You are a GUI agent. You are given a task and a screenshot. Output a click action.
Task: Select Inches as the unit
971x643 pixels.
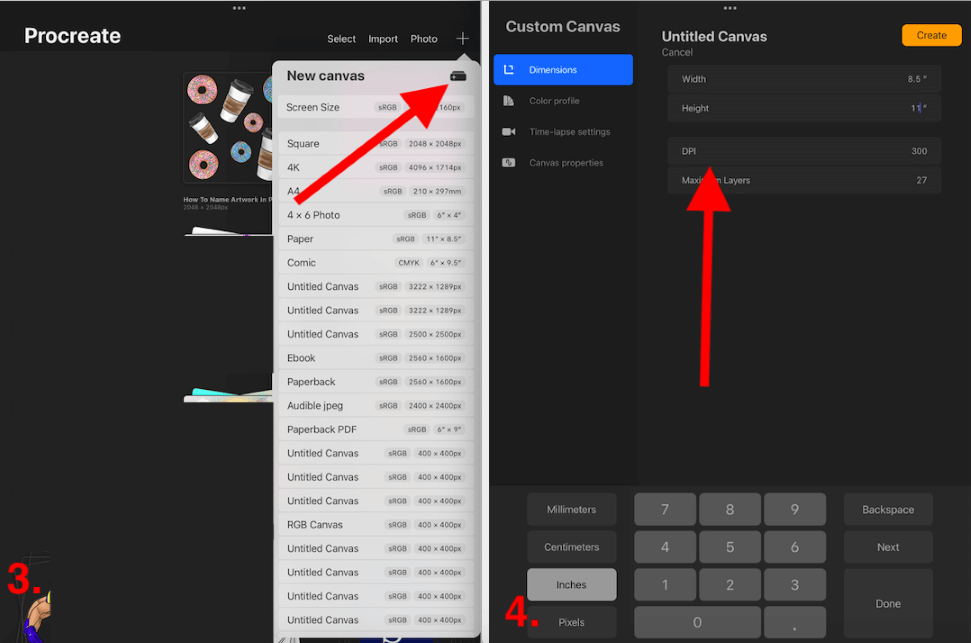pyautogui.click(x=572, y=585)
